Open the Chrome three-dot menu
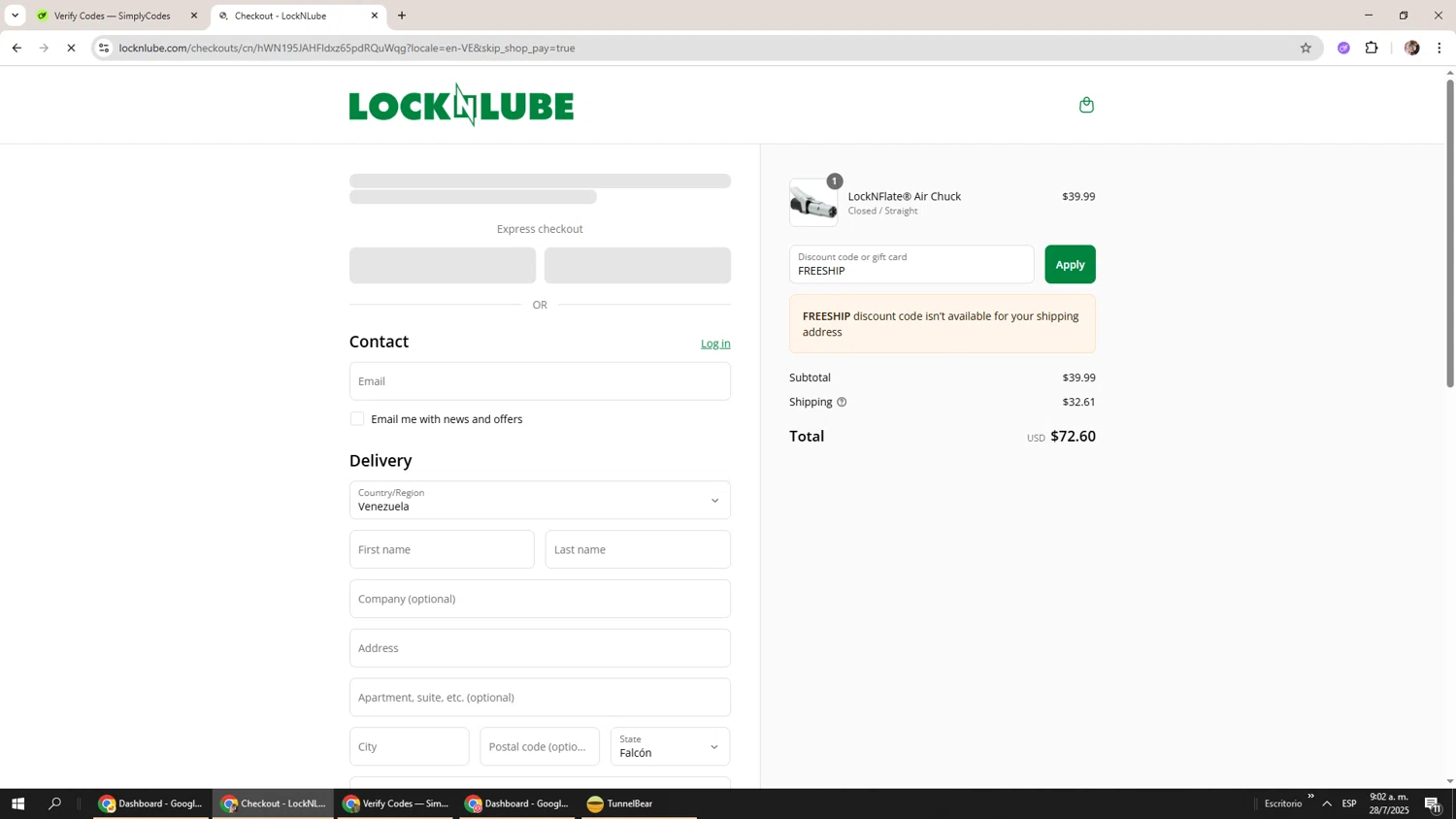This screenshot has width=1456, height=819. pos(1439,48)
